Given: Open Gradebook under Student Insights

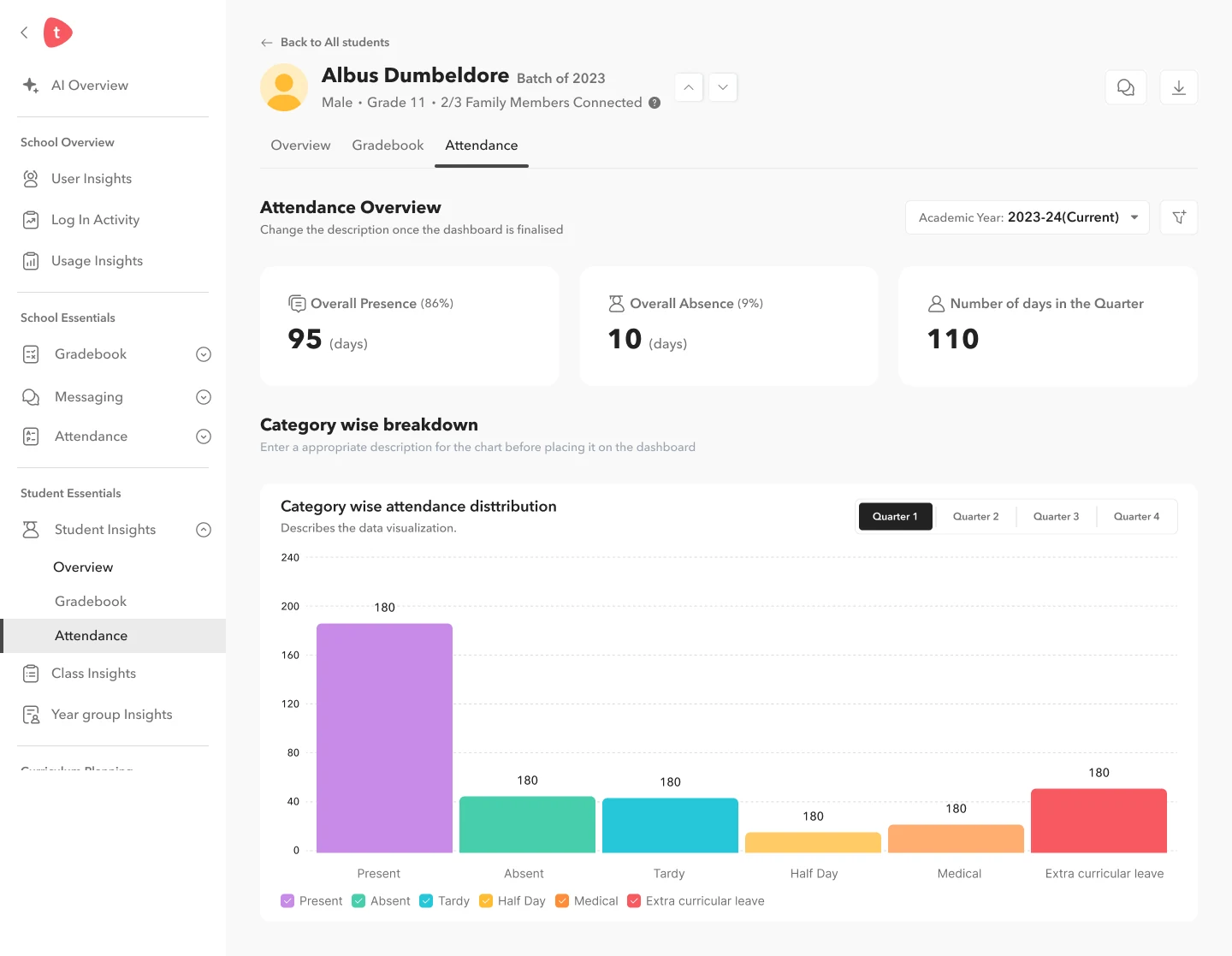Looking at the screenshot, I should tap(91, 602).
